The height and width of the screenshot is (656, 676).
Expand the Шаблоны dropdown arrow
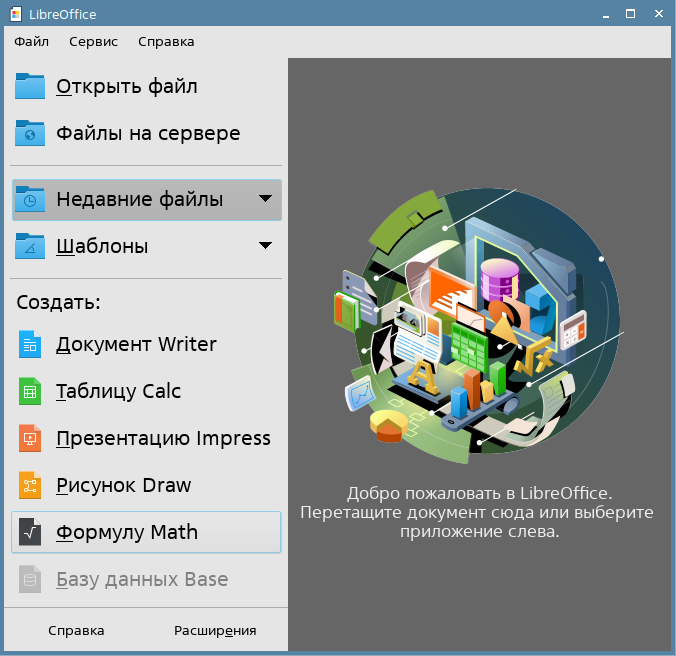(265, 245)
